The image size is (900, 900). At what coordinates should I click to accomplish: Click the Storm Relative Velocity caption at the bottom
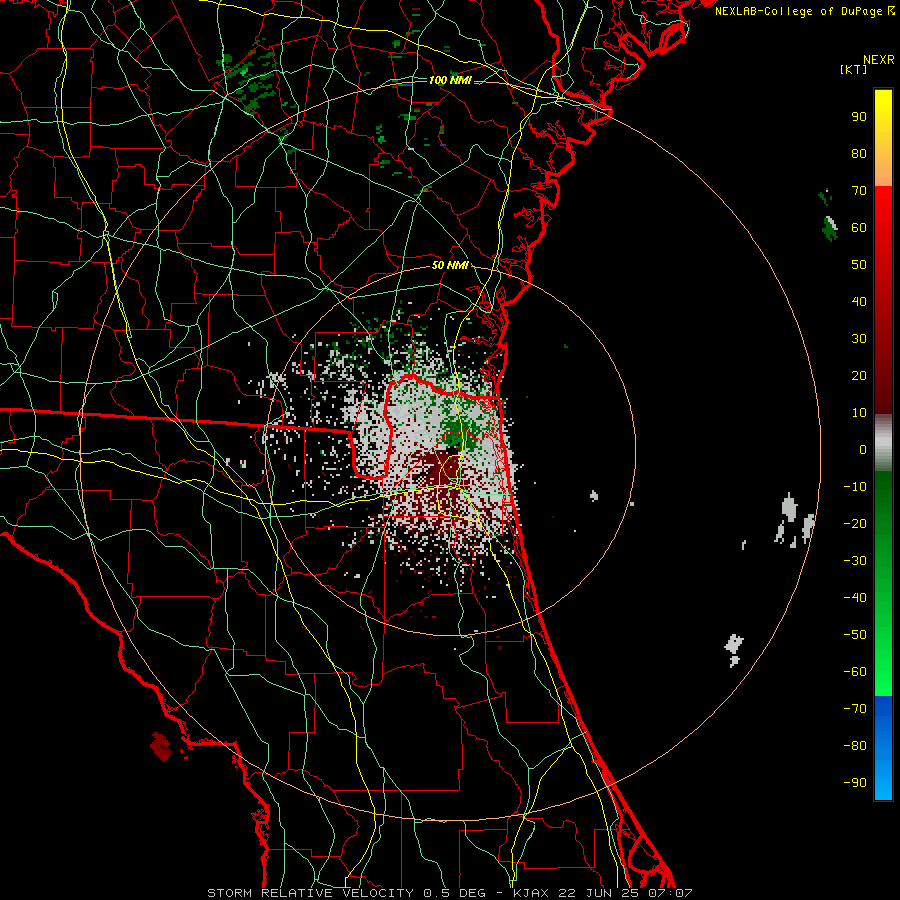click(x=449, y=893)
